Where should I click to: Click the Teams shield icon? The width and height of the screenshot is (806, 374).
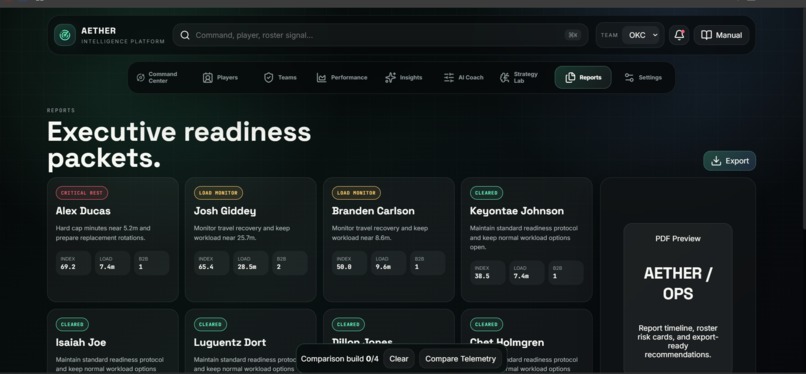click(268, 78)
